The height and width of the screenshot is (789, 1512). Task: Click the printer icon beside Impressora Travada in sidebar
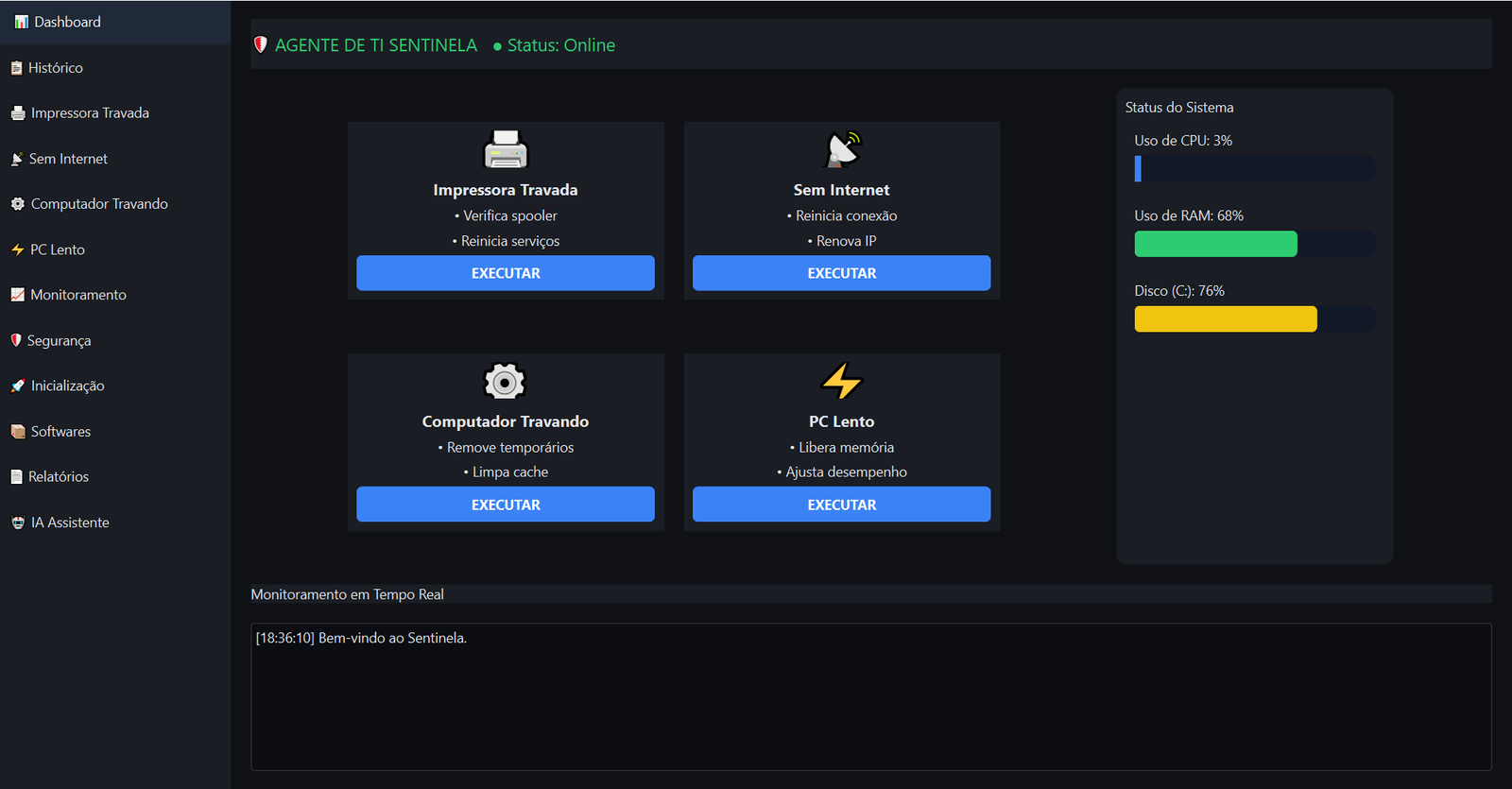point(18,113)
